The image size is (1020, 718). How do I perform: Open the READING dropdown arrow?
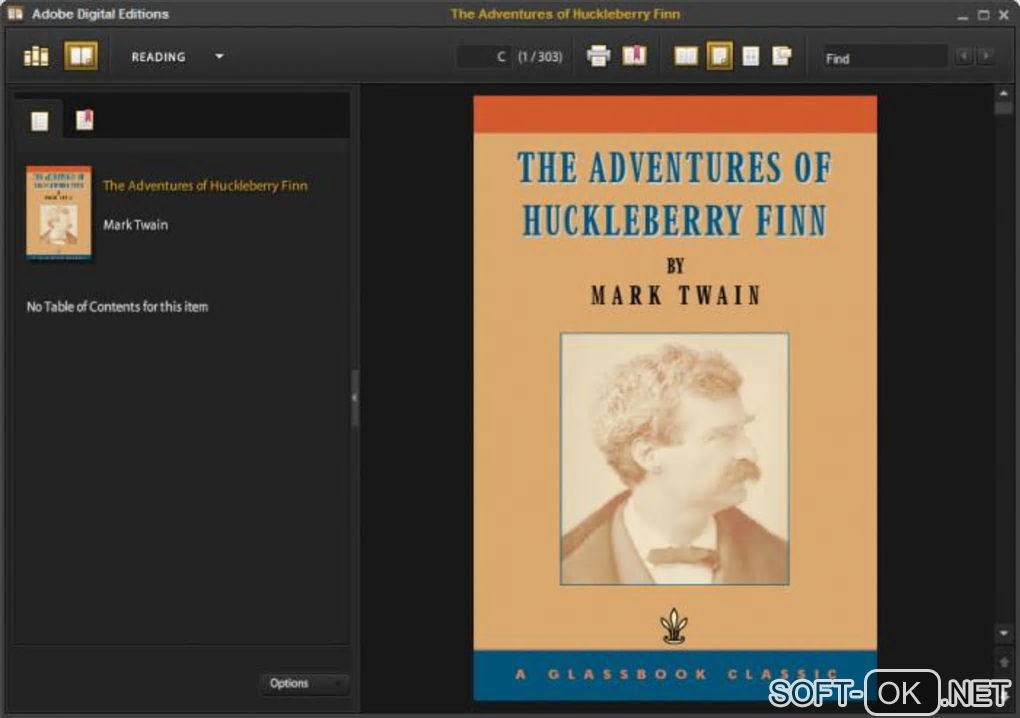pyautogui.click(x=219, y=57)
